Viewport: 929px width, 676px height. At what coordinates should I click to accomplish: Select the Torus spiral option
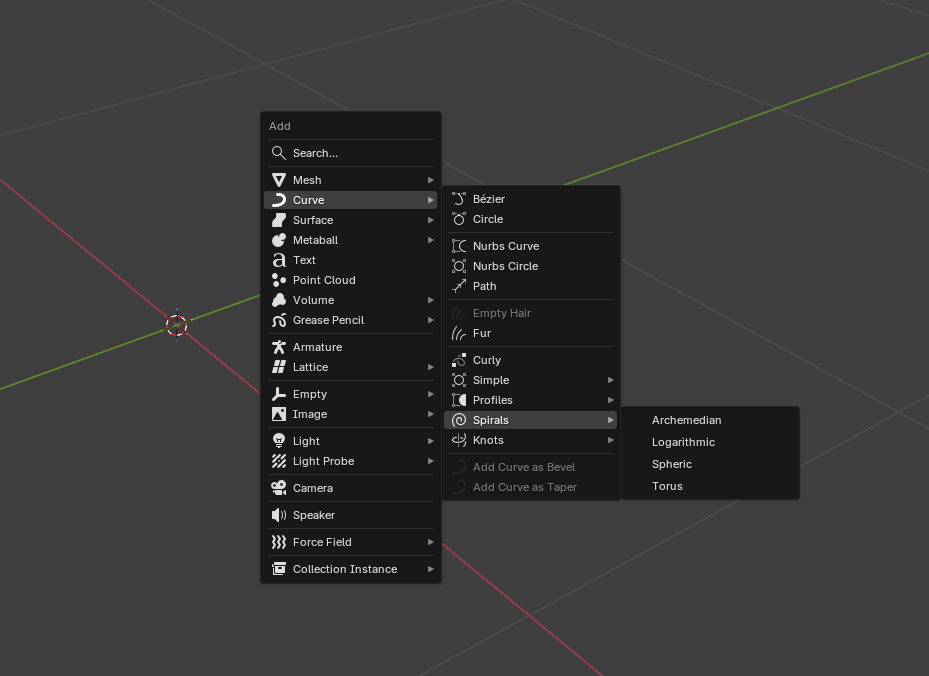[667, 486]
